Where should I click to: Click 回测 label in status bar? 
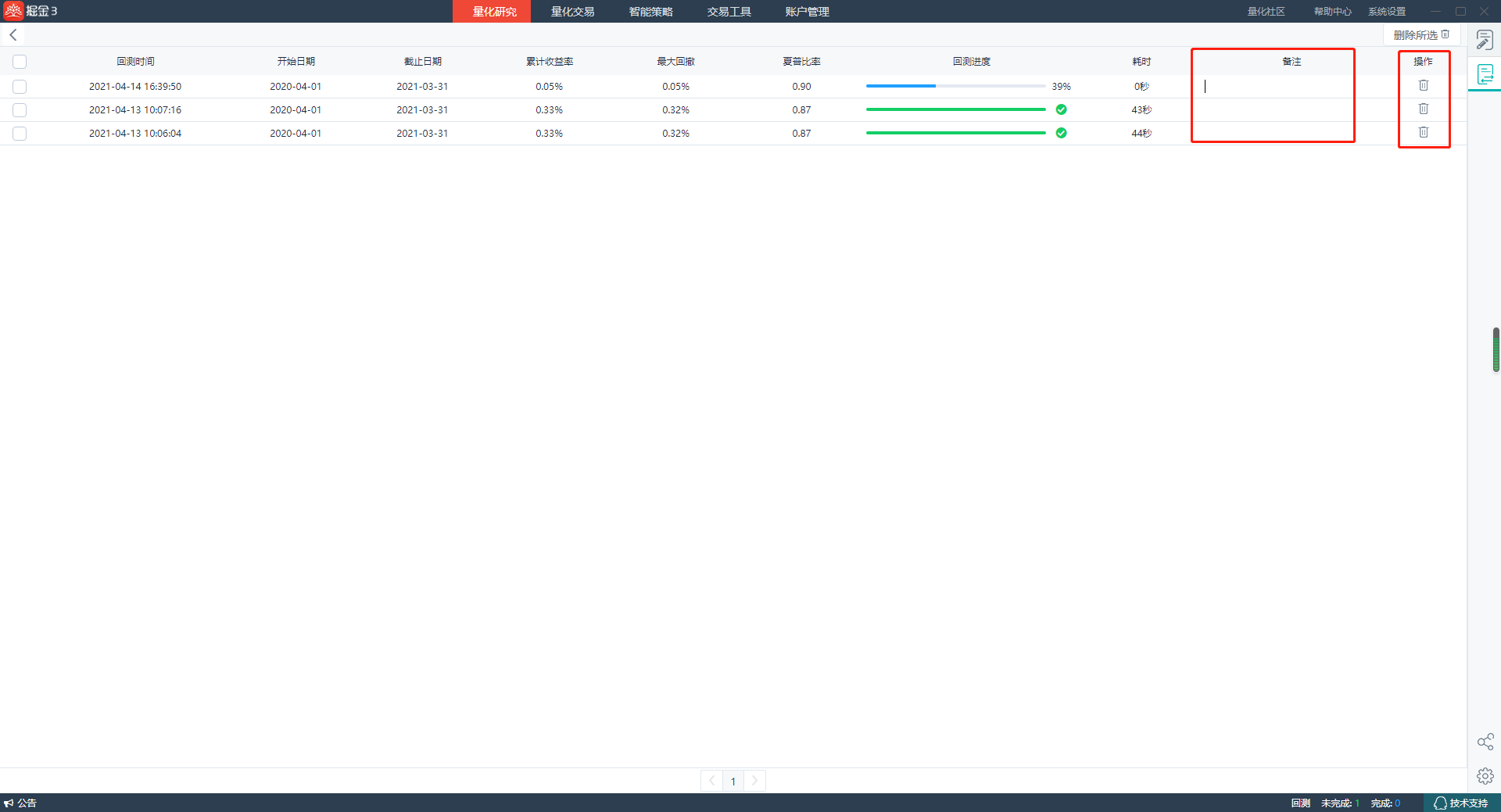[x=1301, y=803]
